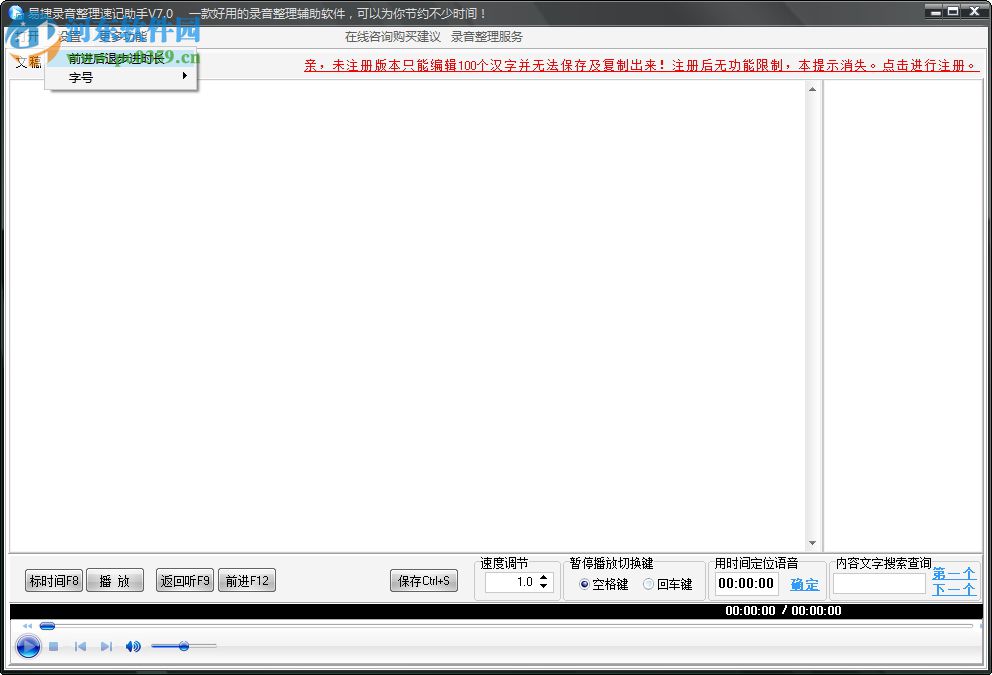Image resolution: width=992 pixels, height=675 pixels.
Task: Click 第一个 to find the first search match
Action: point(952,573)
